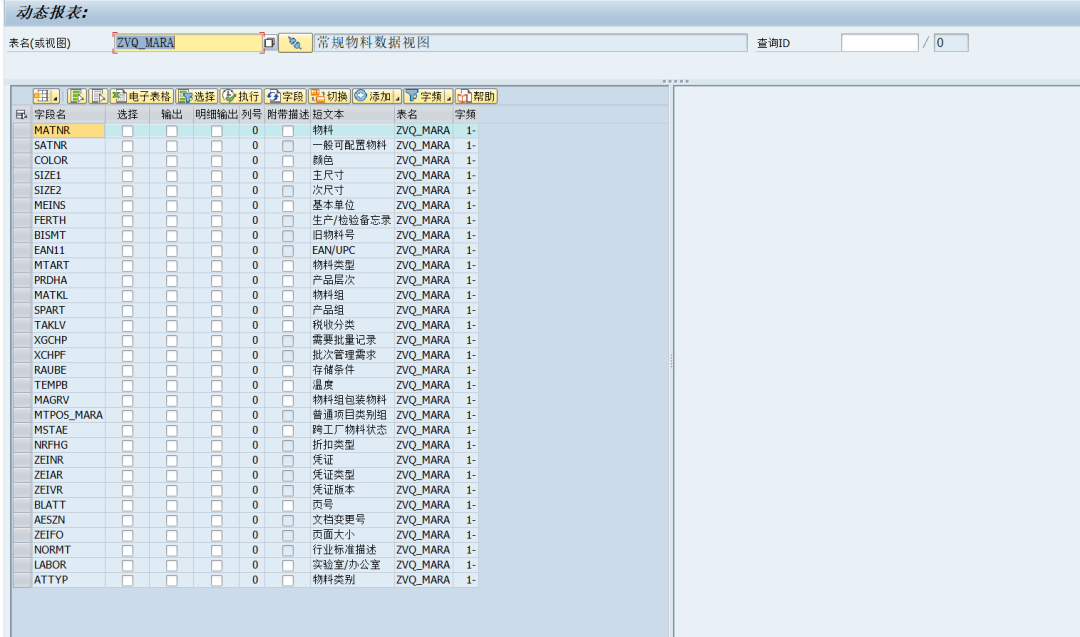Viewport: 1080px width, 637px height.
Task: Open 帮助 from the toolbar
Action: 476,96
